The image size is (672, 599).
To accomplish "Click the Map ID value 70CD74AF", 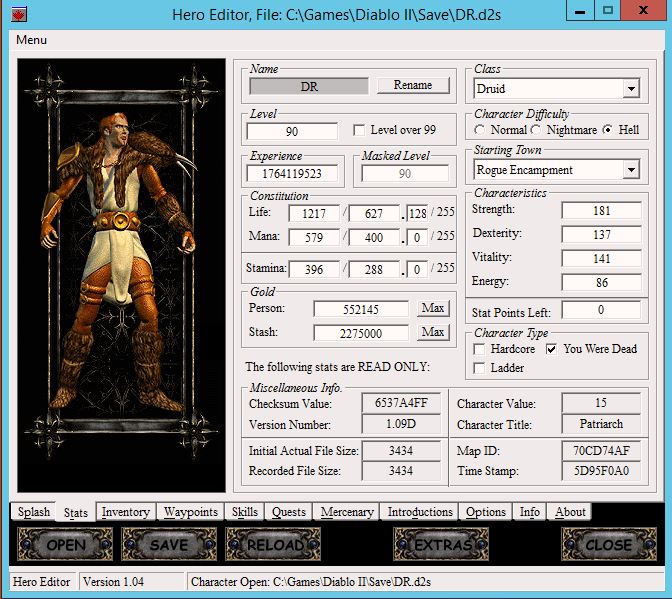I will pyautogui.click(x=601, y=451).
